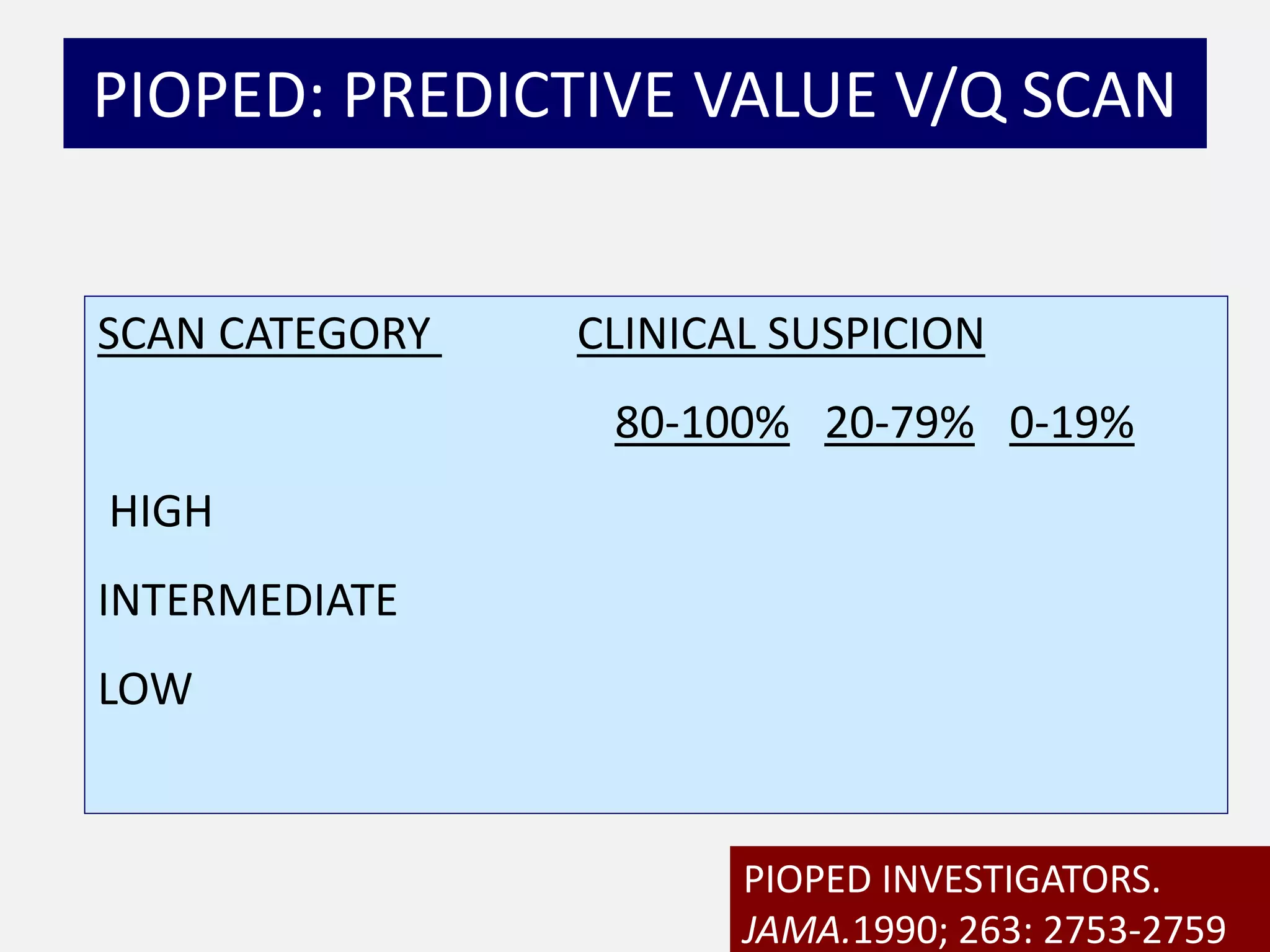Select the SCAN CATEGORY heading

point(269,335)
